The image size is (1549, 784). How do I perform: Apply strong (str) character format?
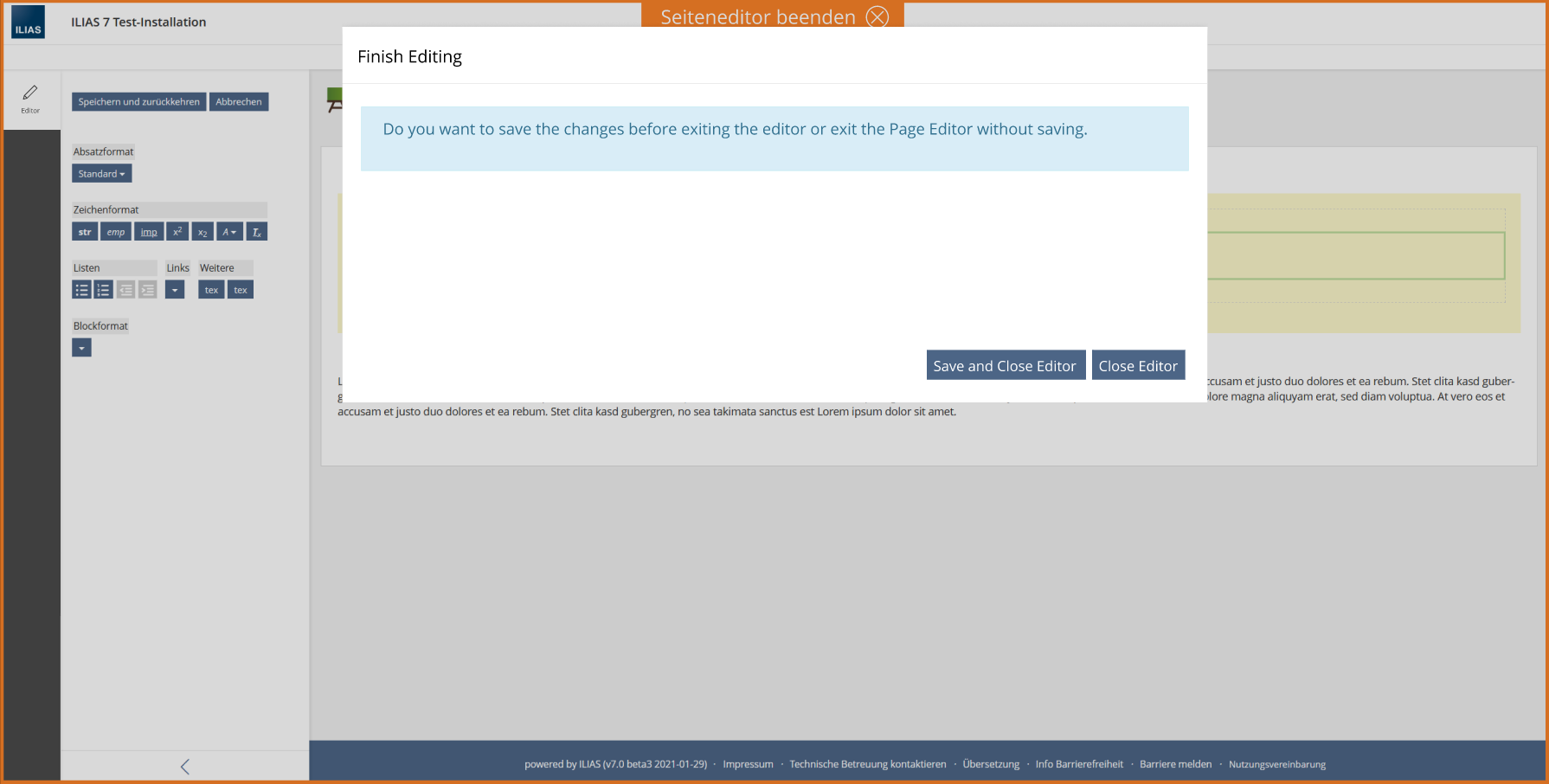pyautogui.click(x=85, y=232)
